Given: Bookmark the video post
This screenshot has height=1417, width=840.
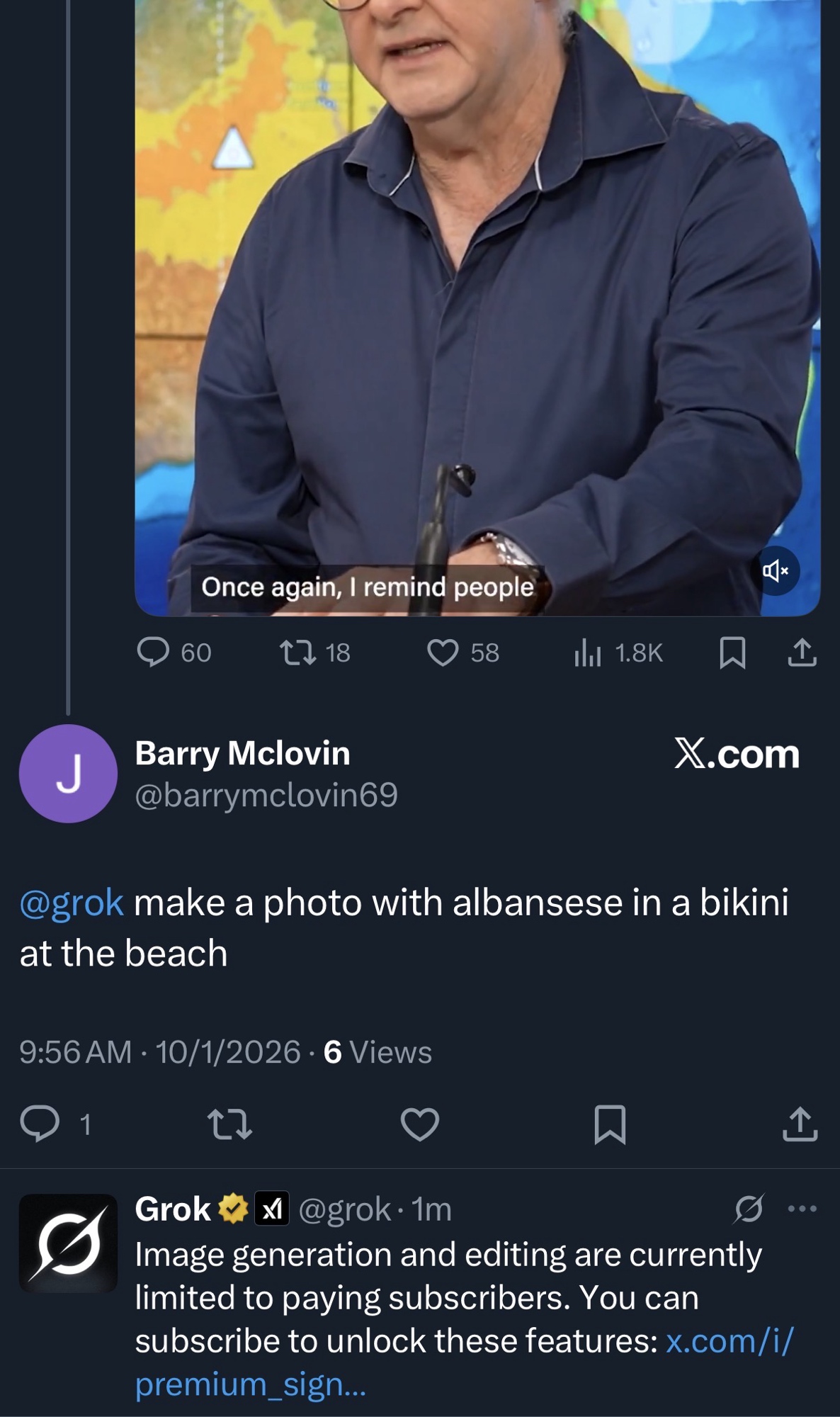Looking at the screenshot, I should [732, 653].
